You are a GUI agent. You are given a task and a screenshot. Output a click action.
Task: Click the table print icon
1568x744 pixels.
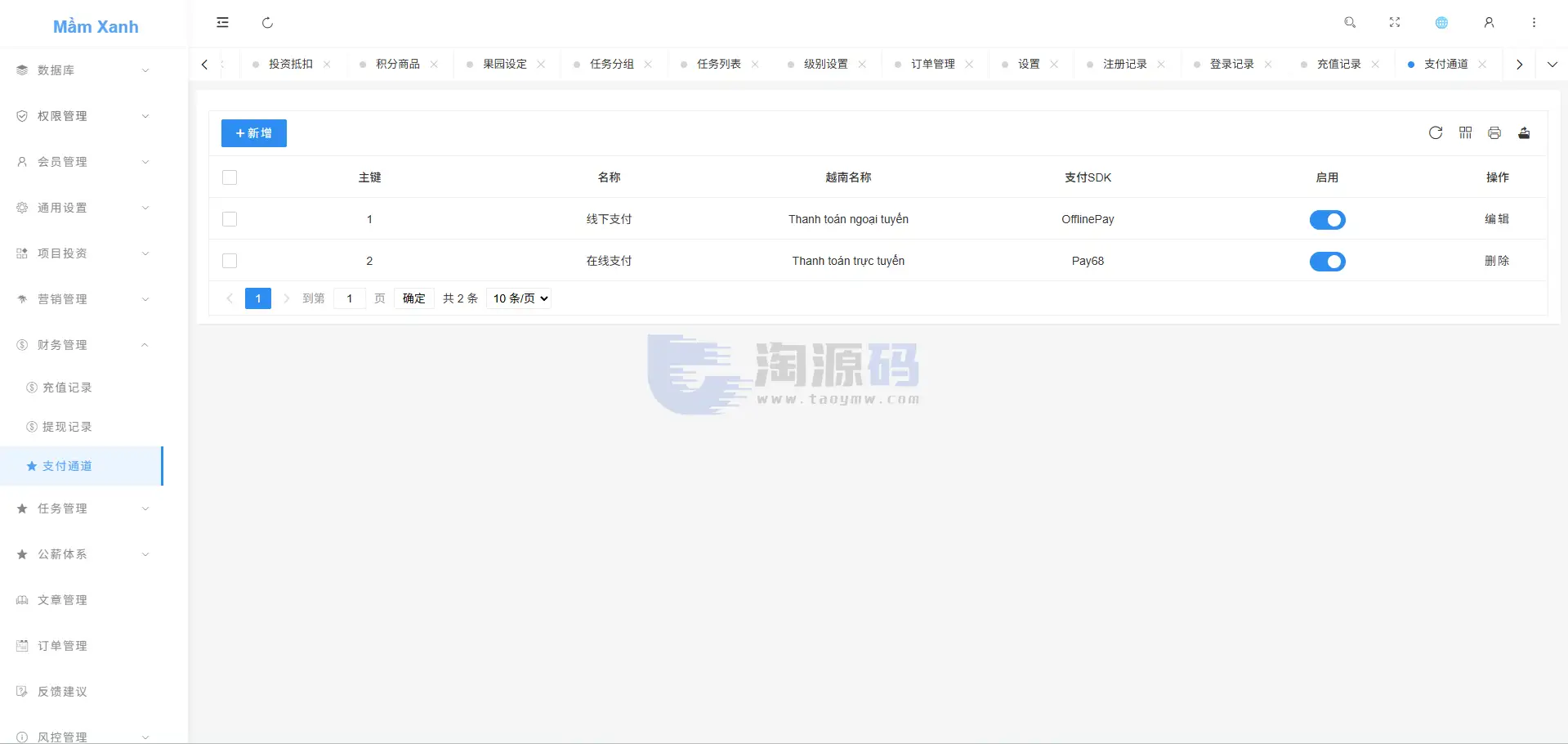1494,133
